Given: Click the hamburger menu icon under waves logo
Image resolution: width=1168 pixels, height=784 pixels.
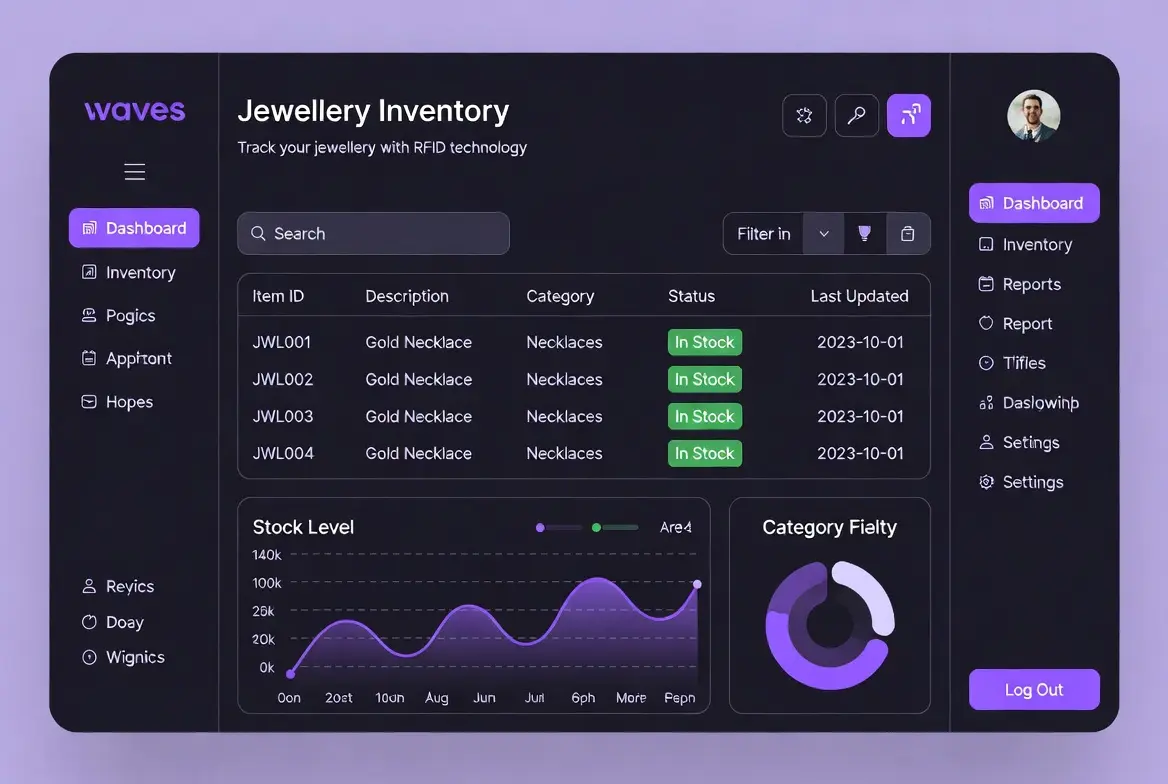Looking at the screenshot, I should 135,172.
